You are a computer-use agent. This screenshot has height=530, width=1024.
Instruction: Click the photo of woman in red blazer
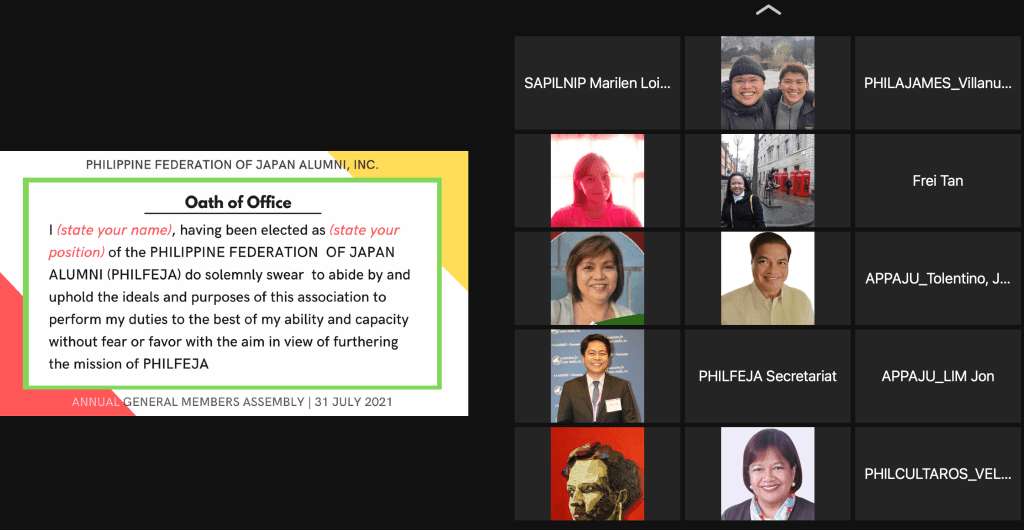[767, 474]
